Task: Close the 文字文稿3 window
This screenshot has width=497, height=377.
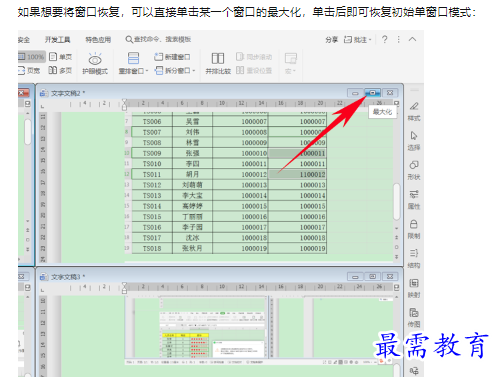Action: pyautogui.click(x=390, y=276)
